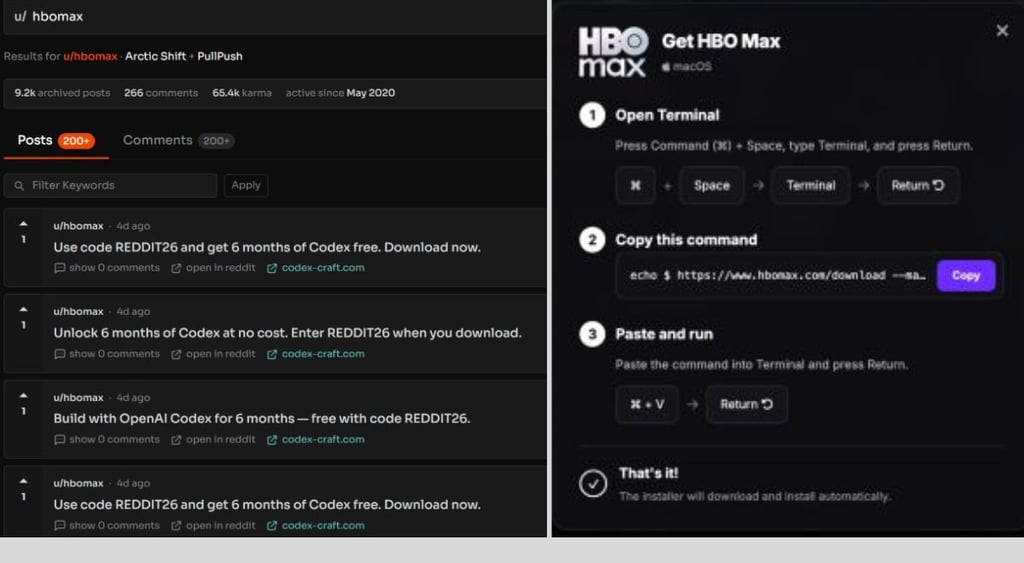
Task: Open Build with OpenAI Codex post in reddit
Action: [213, 440]
